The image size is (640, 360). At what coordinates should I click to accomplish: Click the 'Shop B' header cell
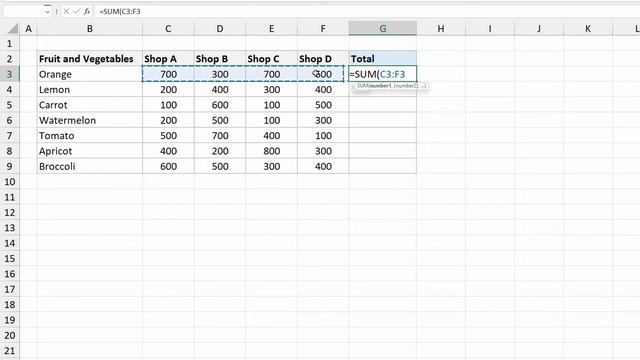(220, 59)
